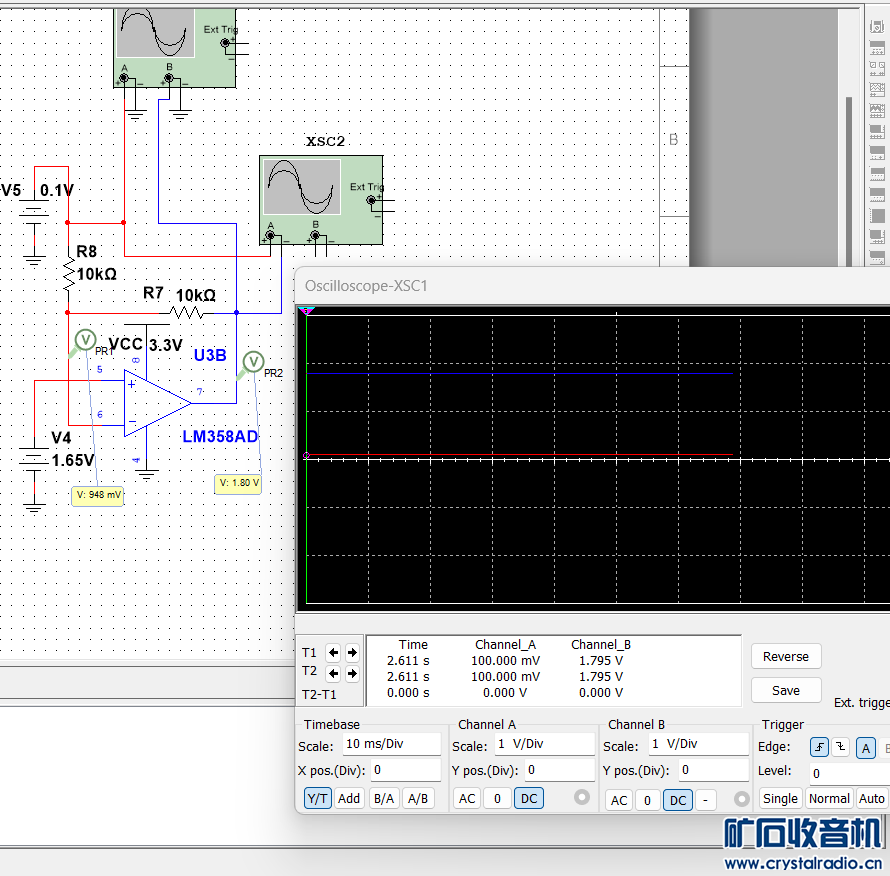Pick the Wattmeter instrument icon

[877, 68]
